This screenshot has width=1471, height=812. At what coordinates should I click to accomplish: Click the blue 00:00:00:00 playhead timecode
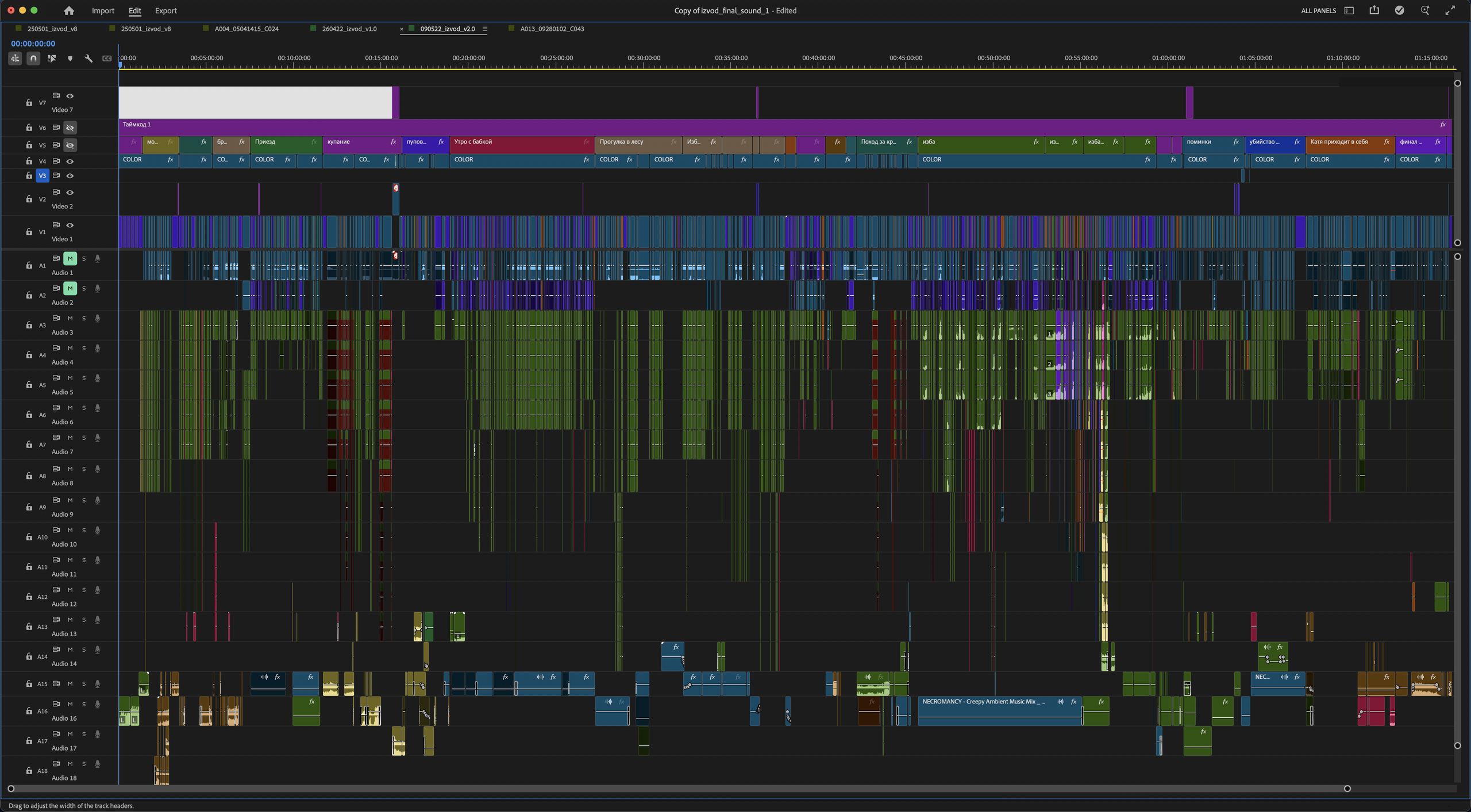point(33,44)
